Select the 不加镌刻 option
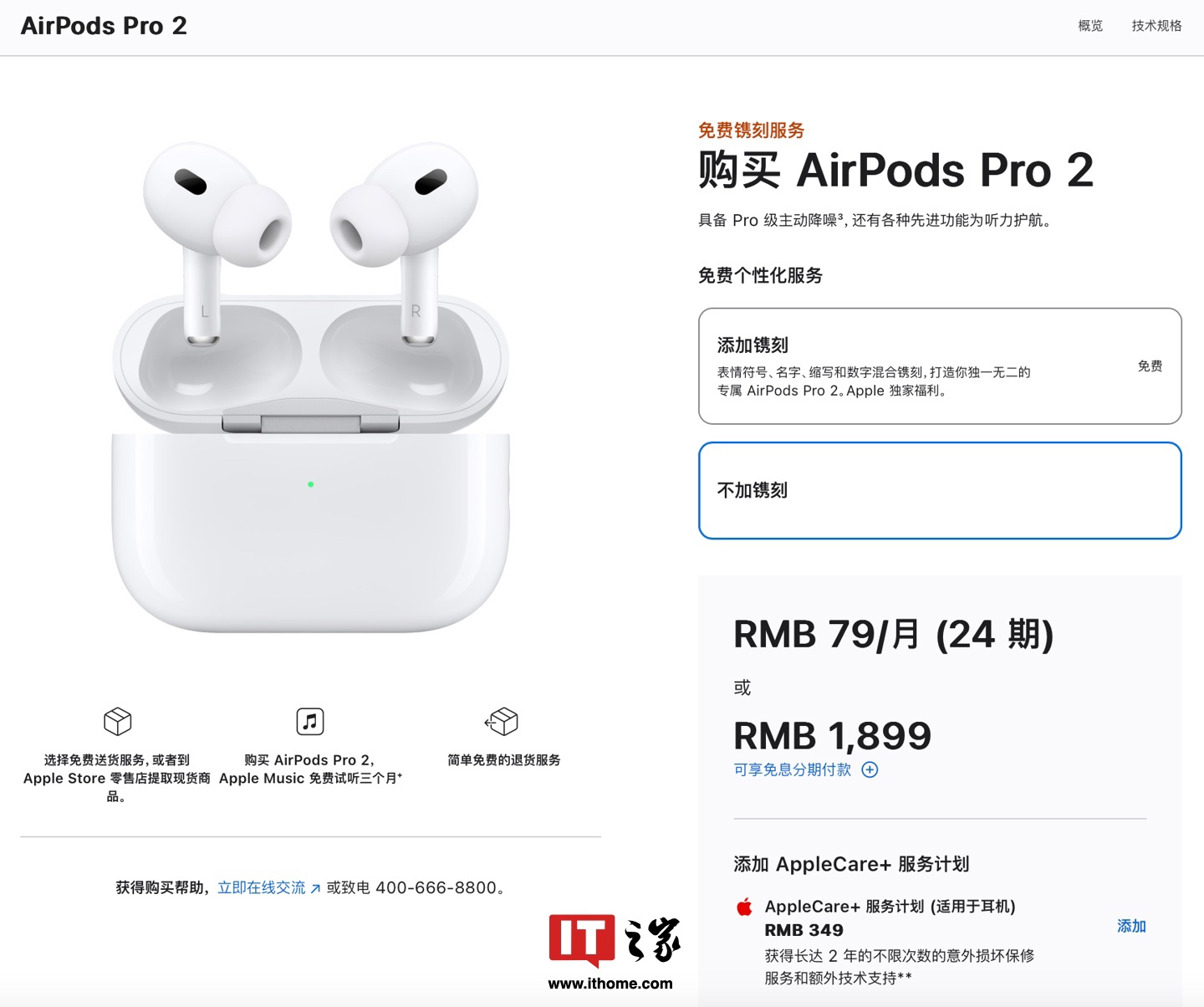 point(940,490)
